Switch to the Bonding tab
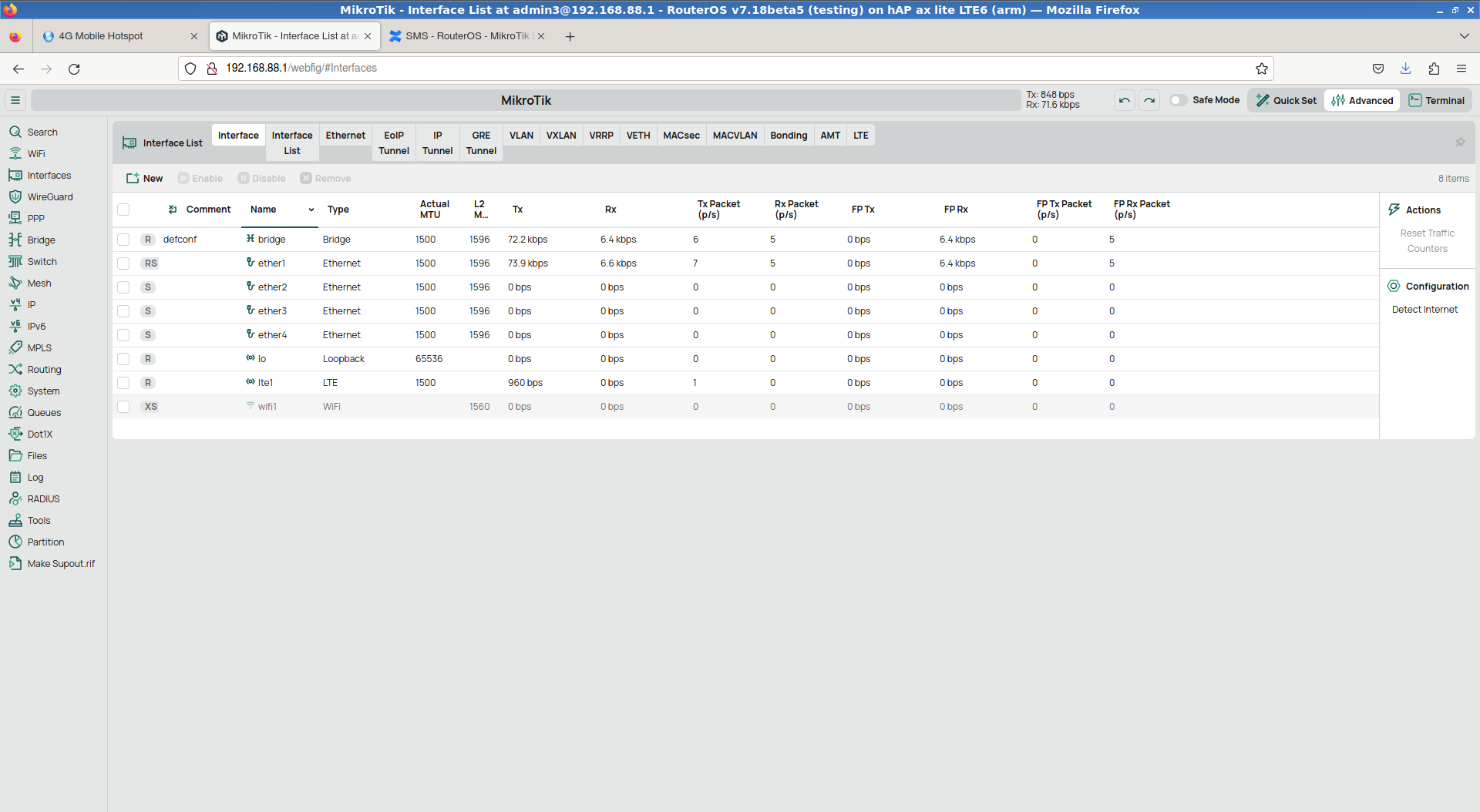This screenshot has width=1480, height=812. click(789, 136)
